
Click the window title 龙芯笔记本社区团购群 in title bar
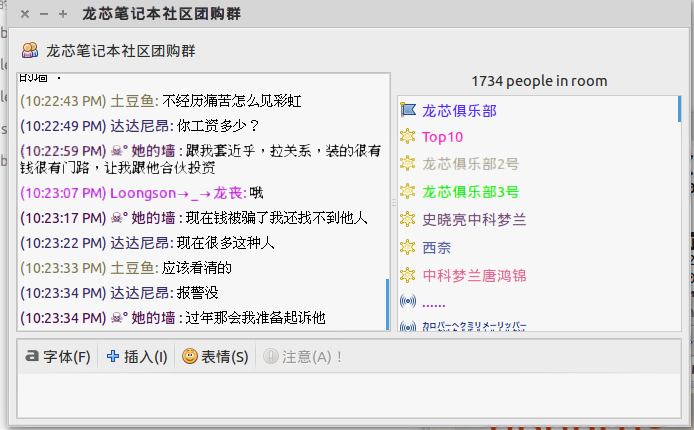(x=162, y=14)
